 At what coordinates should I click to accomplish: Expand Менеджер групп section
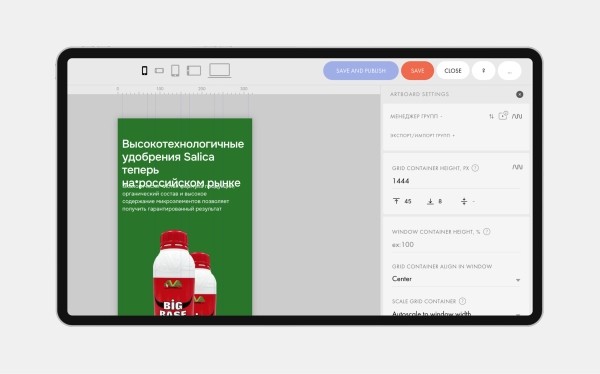(x=416, y=116)
